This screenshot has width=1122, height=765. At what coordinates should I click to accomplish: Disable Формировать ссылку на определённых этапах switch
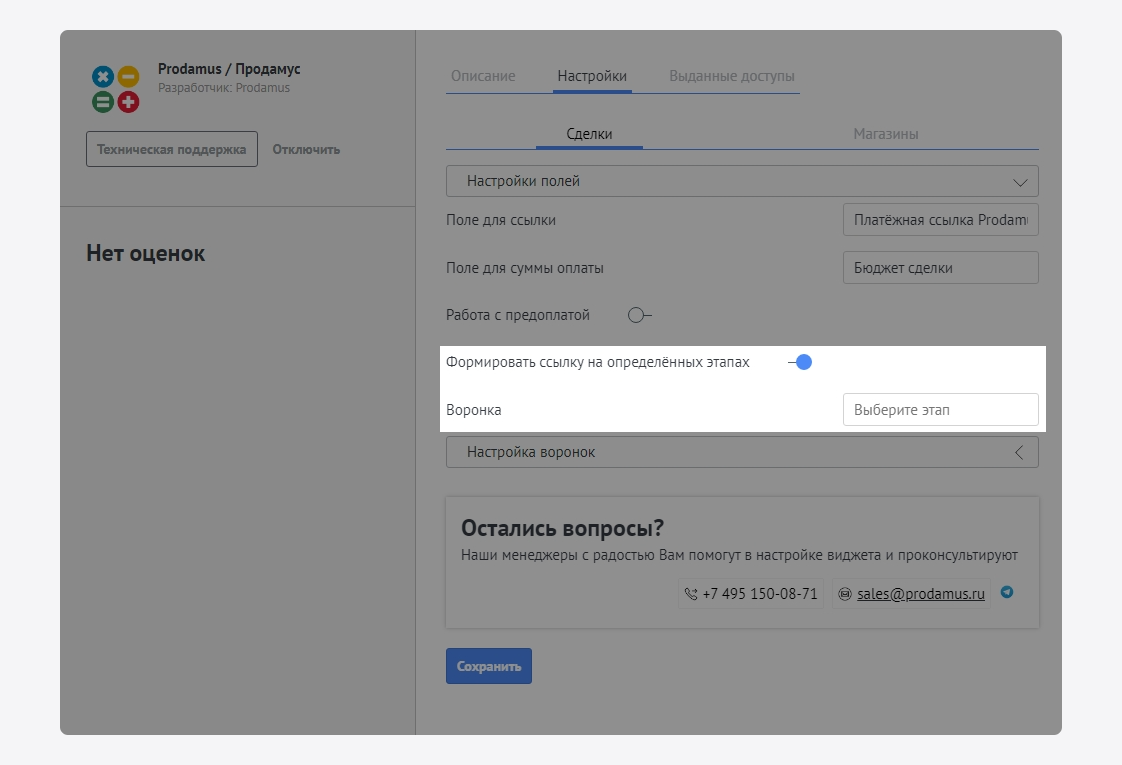coord(800,362)
